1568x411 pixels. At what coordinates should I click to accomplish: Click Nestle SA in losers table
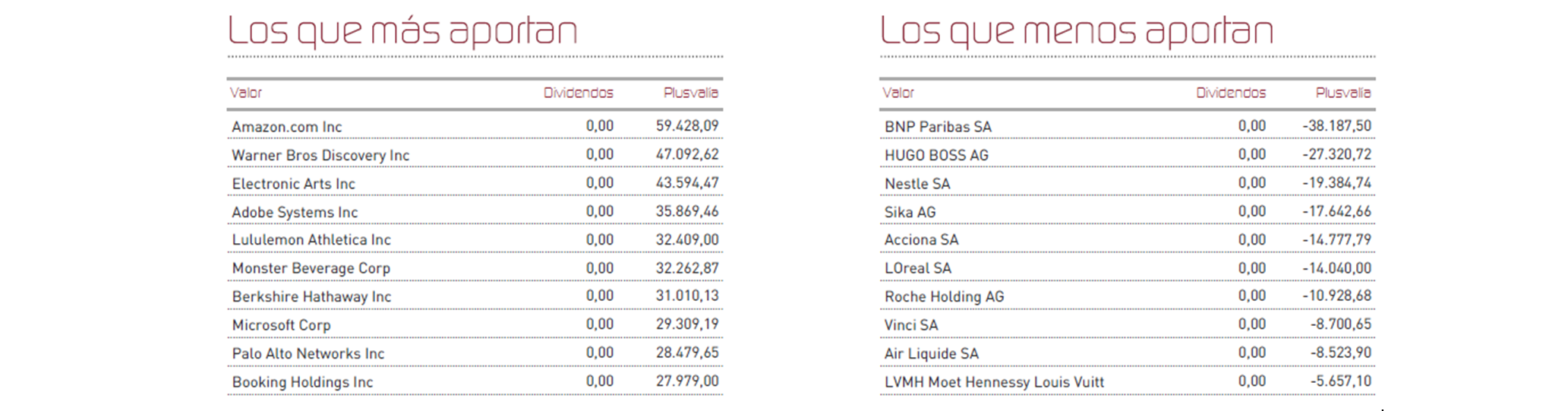pos(917,184)
